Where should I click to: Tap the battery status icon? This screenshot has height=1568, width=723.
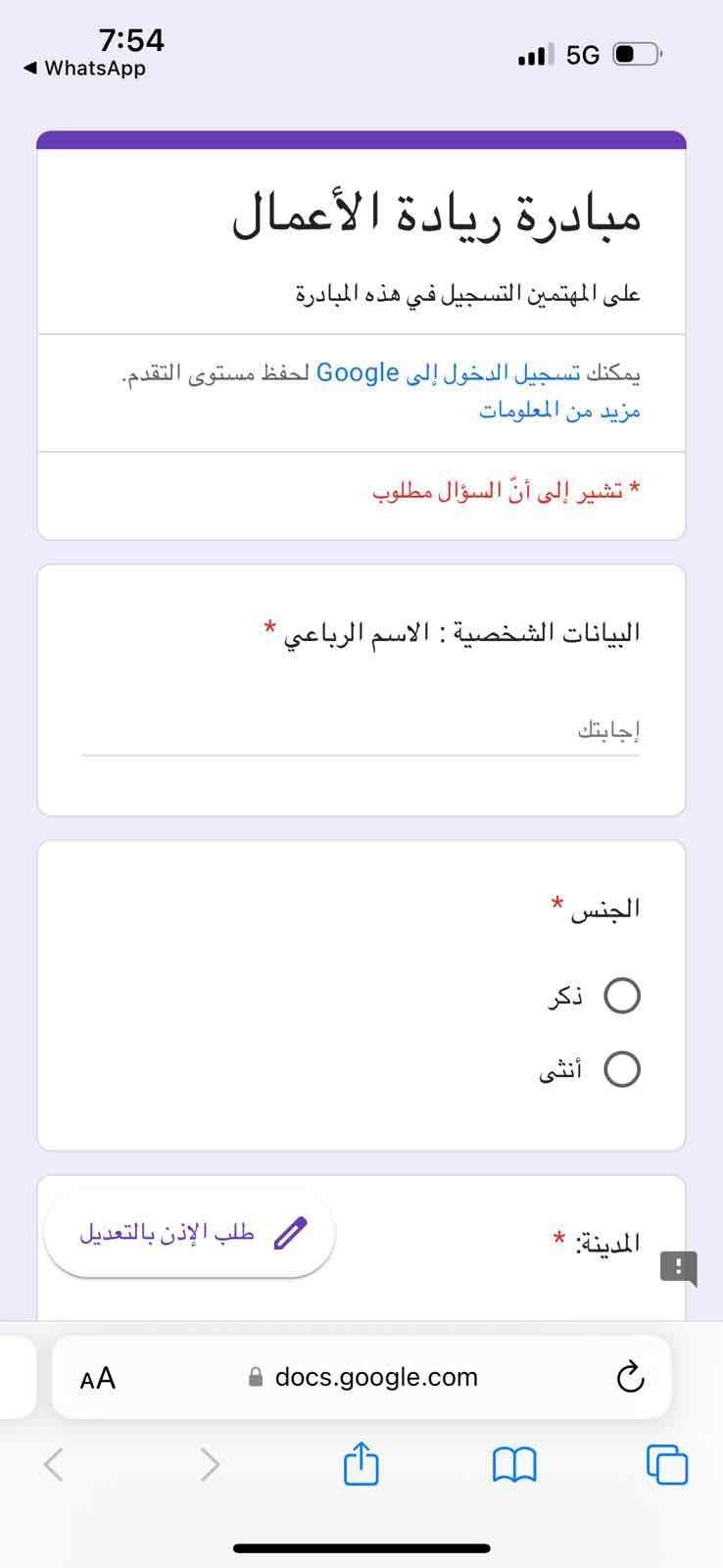pyautogui.click(x=638, y=54)
